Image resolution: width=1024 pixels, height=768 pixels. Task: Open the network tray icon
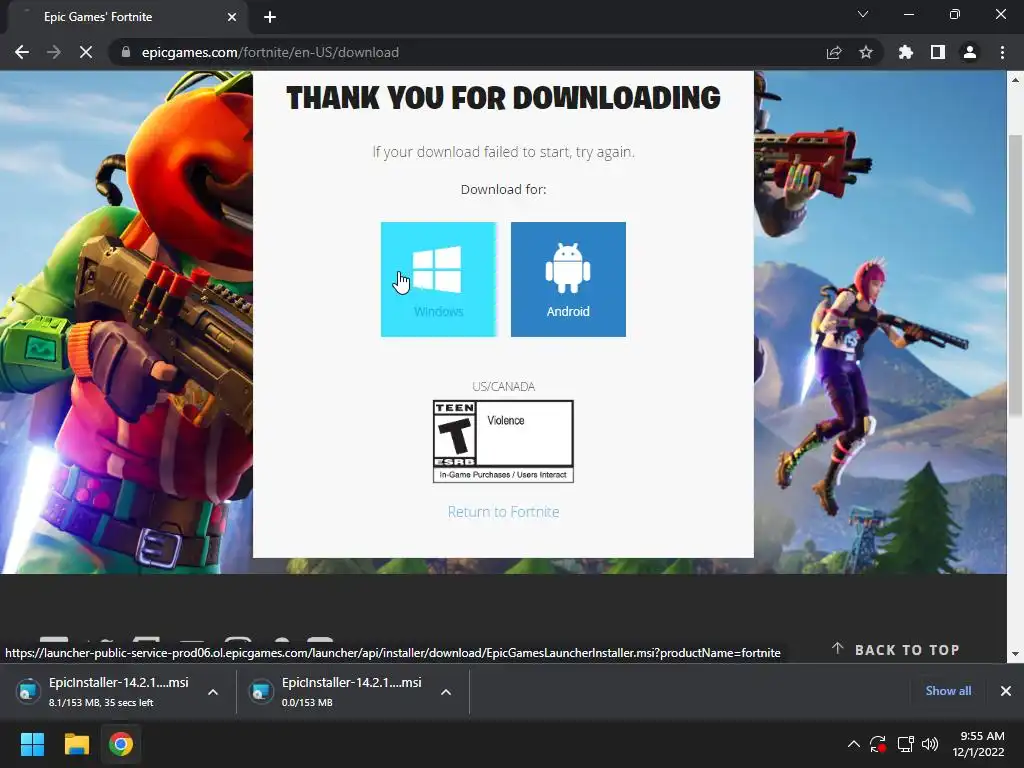tap(905, 744)
